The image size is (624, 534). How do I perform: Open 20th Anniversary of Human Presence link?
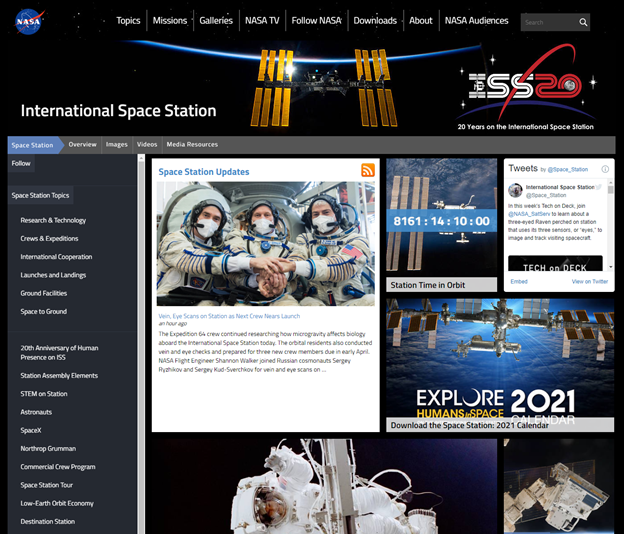coord(59,353)
